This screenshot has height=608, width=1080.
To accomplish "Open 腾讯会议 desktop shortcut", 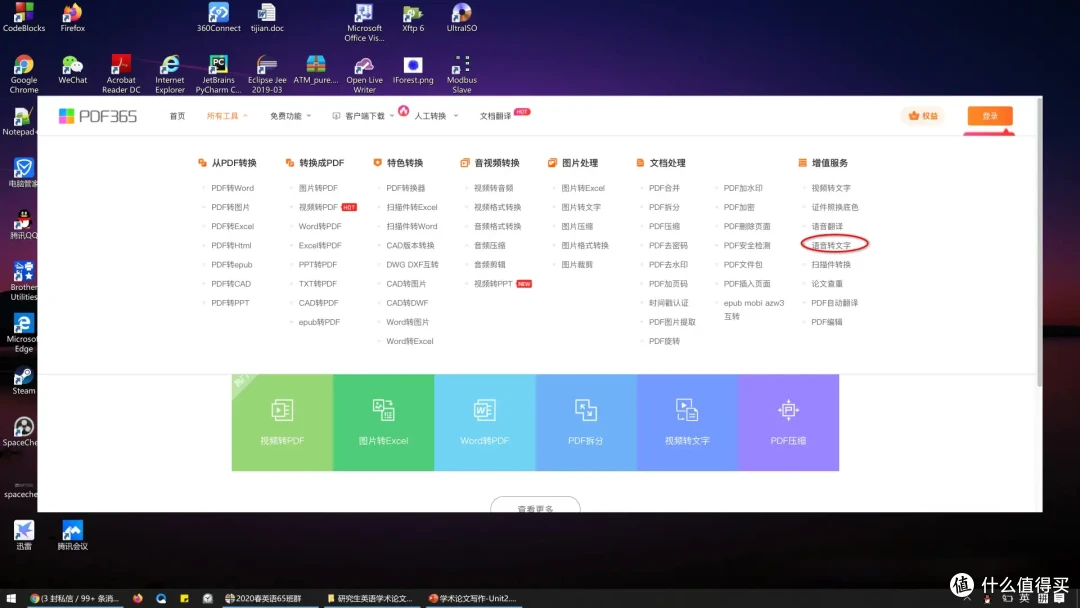I will click(72, 535).
